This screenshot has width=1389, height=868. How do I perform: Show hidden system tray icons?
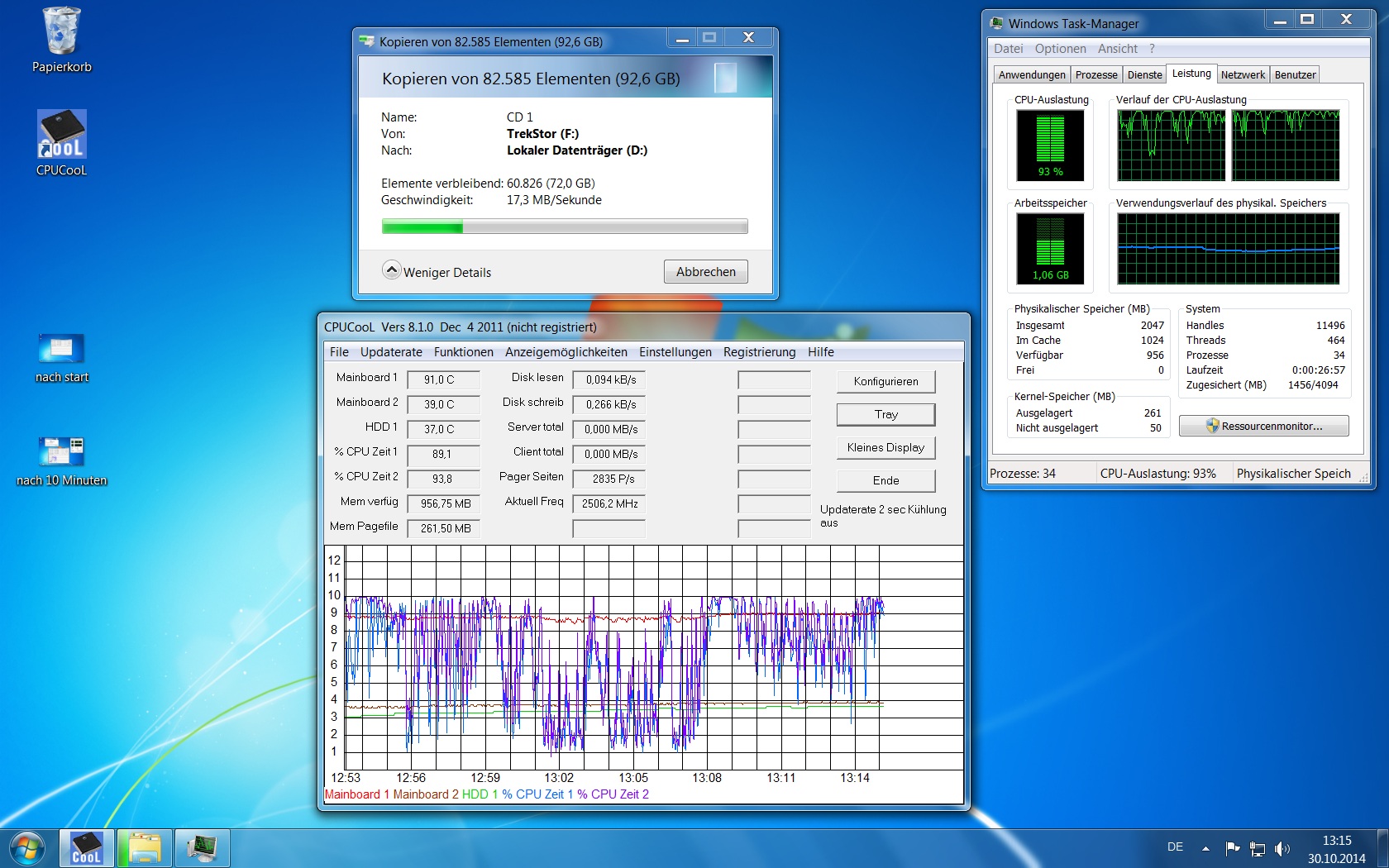coord(1205,848)
